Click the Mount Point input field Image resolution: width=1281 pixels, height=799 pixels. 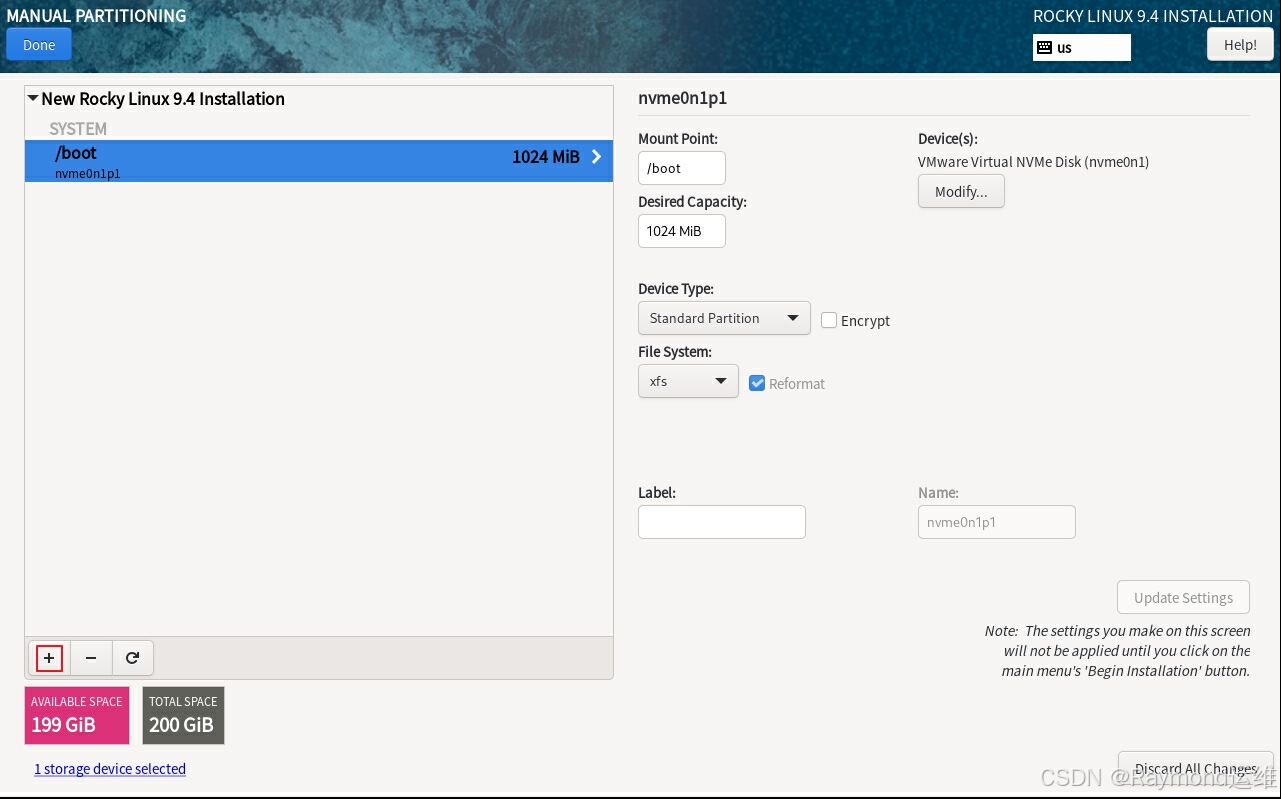(x=682, y=168)
